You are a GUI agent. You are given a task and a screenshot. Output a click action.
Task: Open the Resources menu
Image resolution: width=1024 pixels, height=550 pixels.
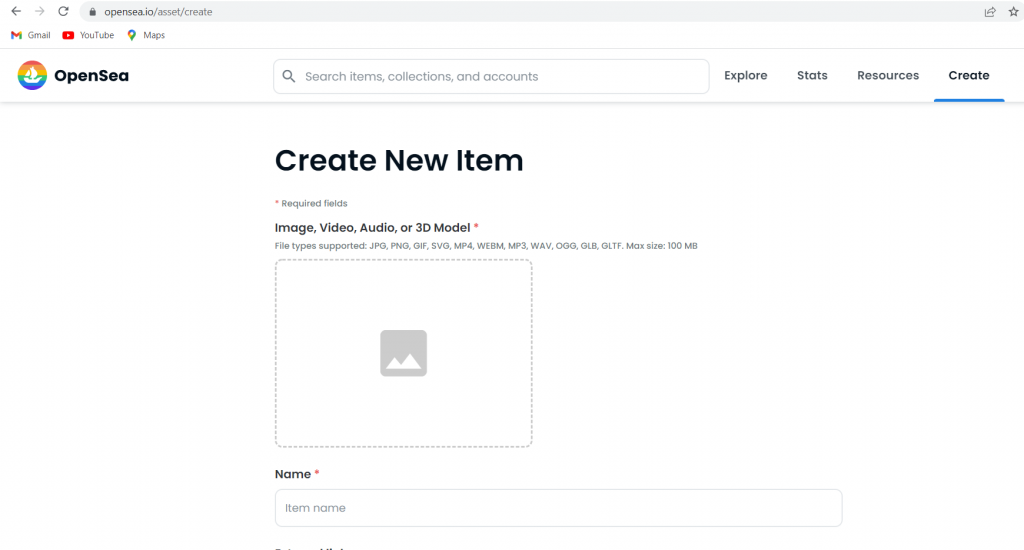coord(888,75)
